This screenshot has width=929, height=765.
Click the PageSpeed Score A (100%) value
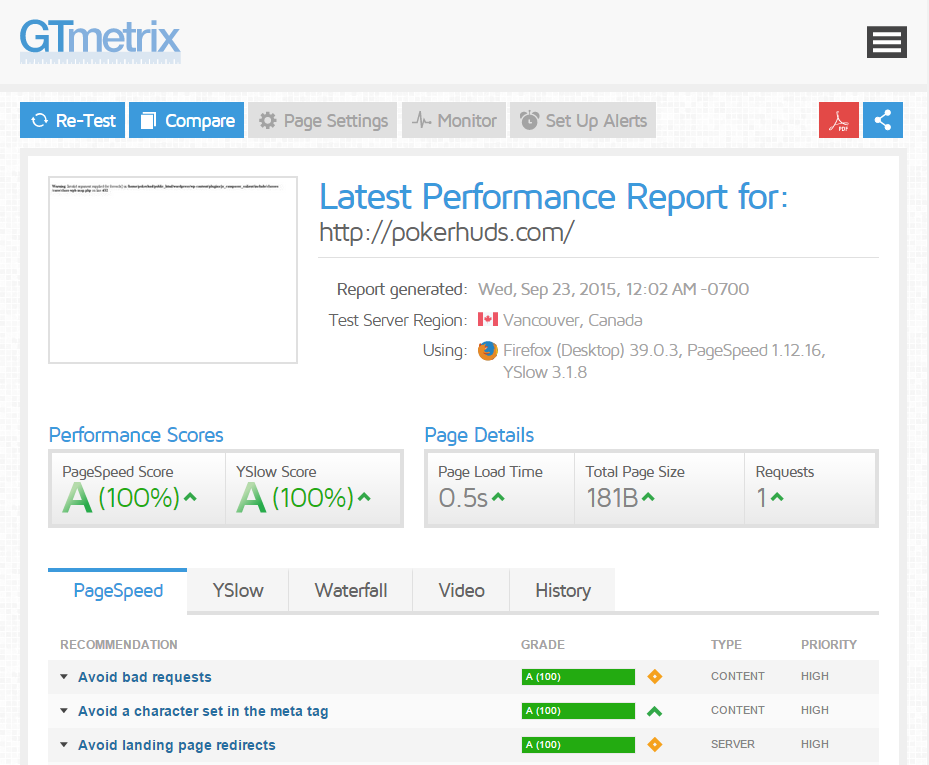click(121, 498)
